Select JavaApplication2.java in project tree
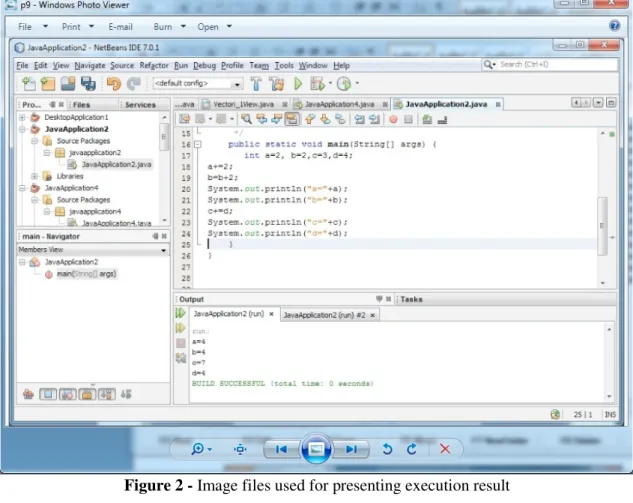 tap(116, 164)
